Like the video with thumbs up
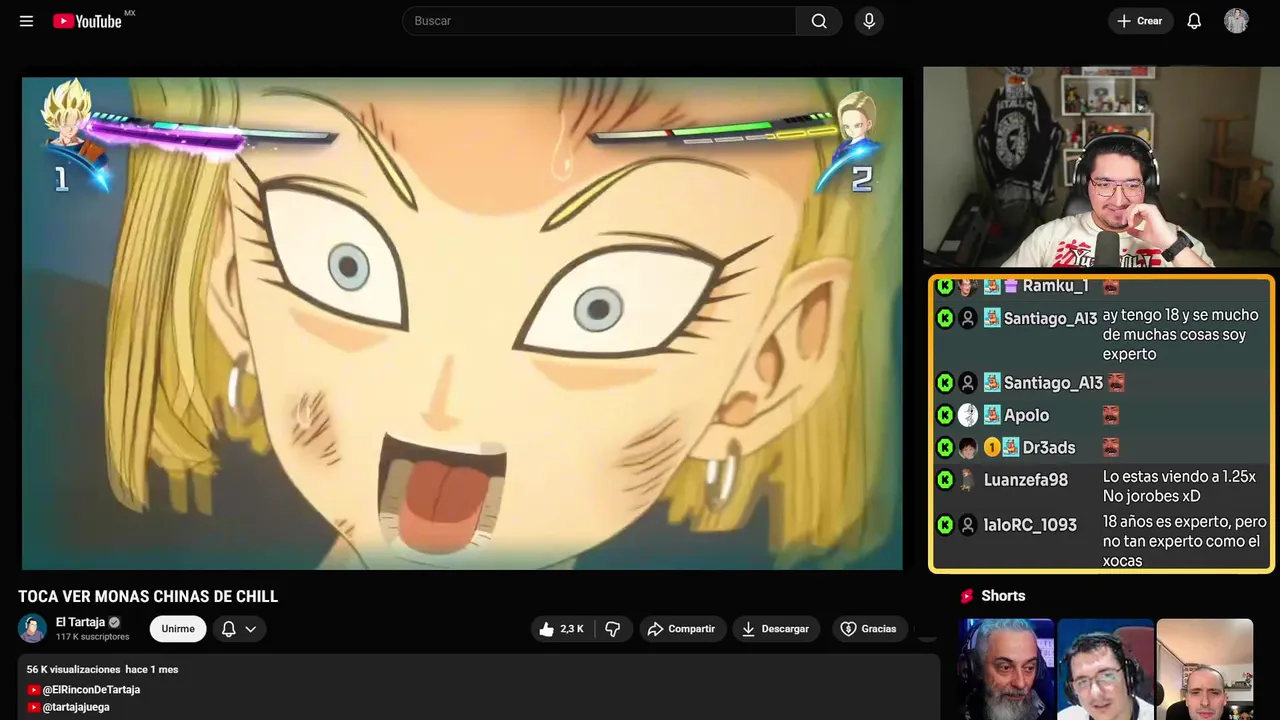 coord(562,629)
